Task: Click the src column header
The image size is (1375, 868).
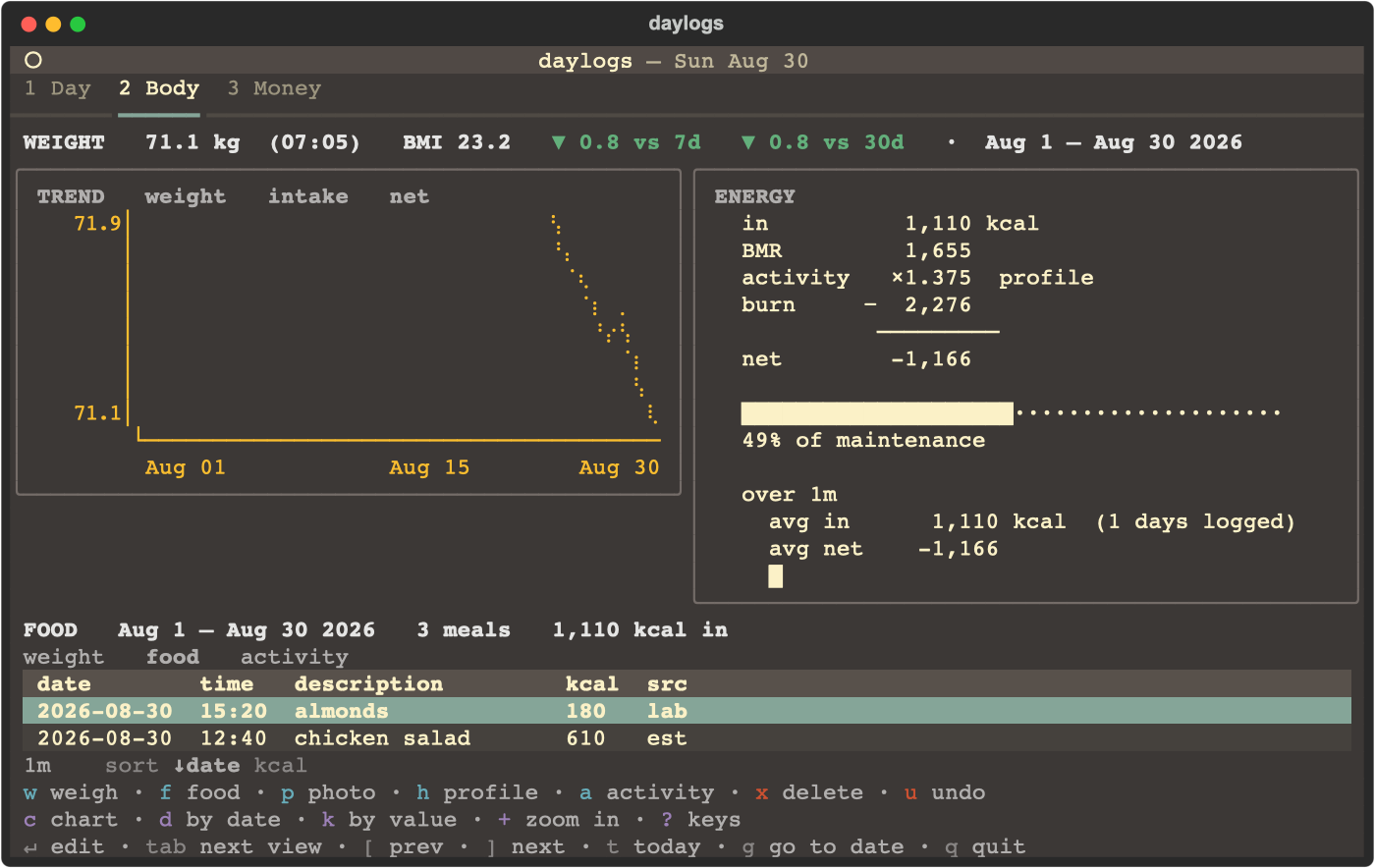Action: pos(667,683)
